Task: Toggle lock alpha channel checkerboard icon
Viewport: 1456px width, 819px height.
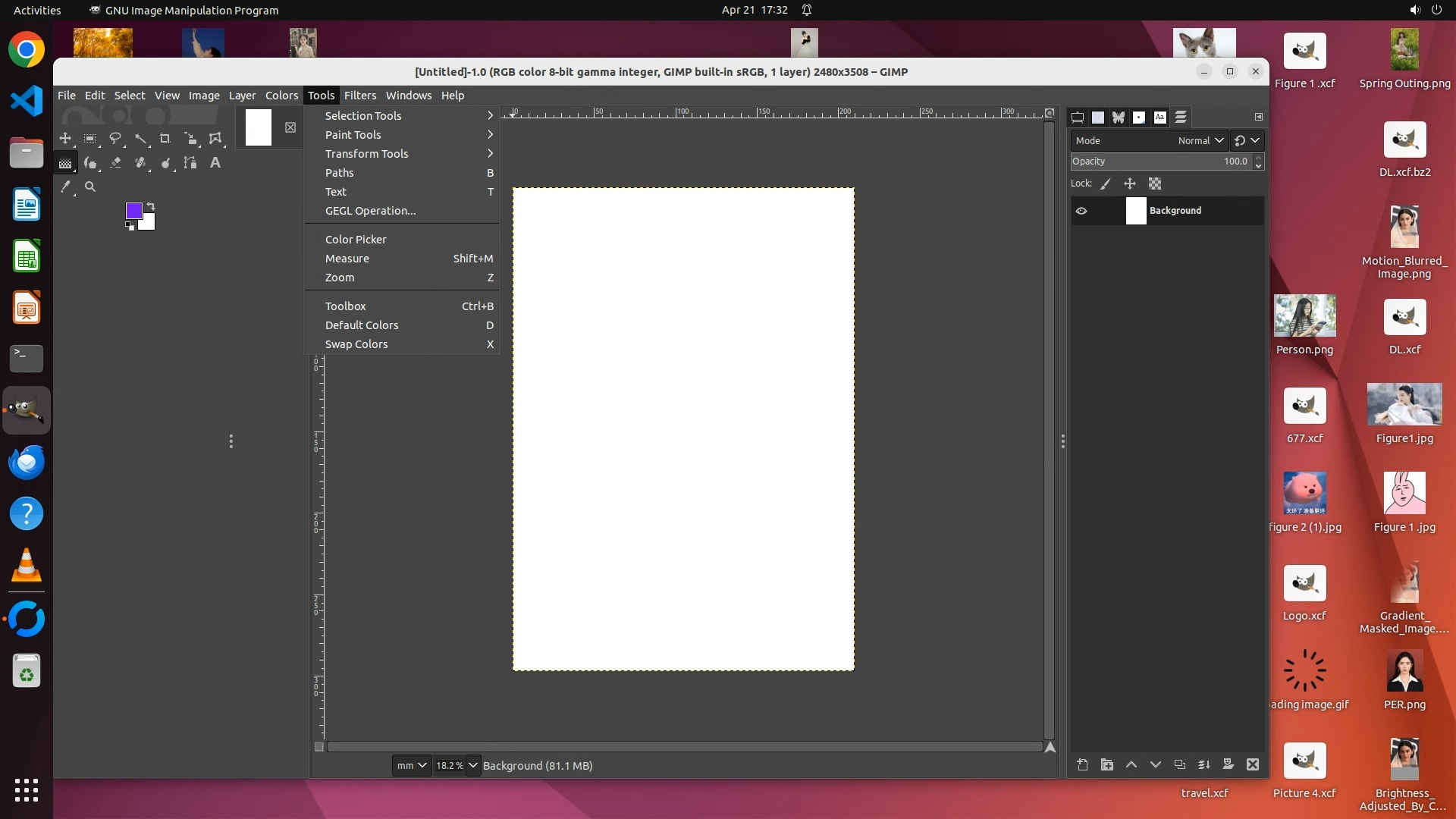Action: coord(1155,184)
